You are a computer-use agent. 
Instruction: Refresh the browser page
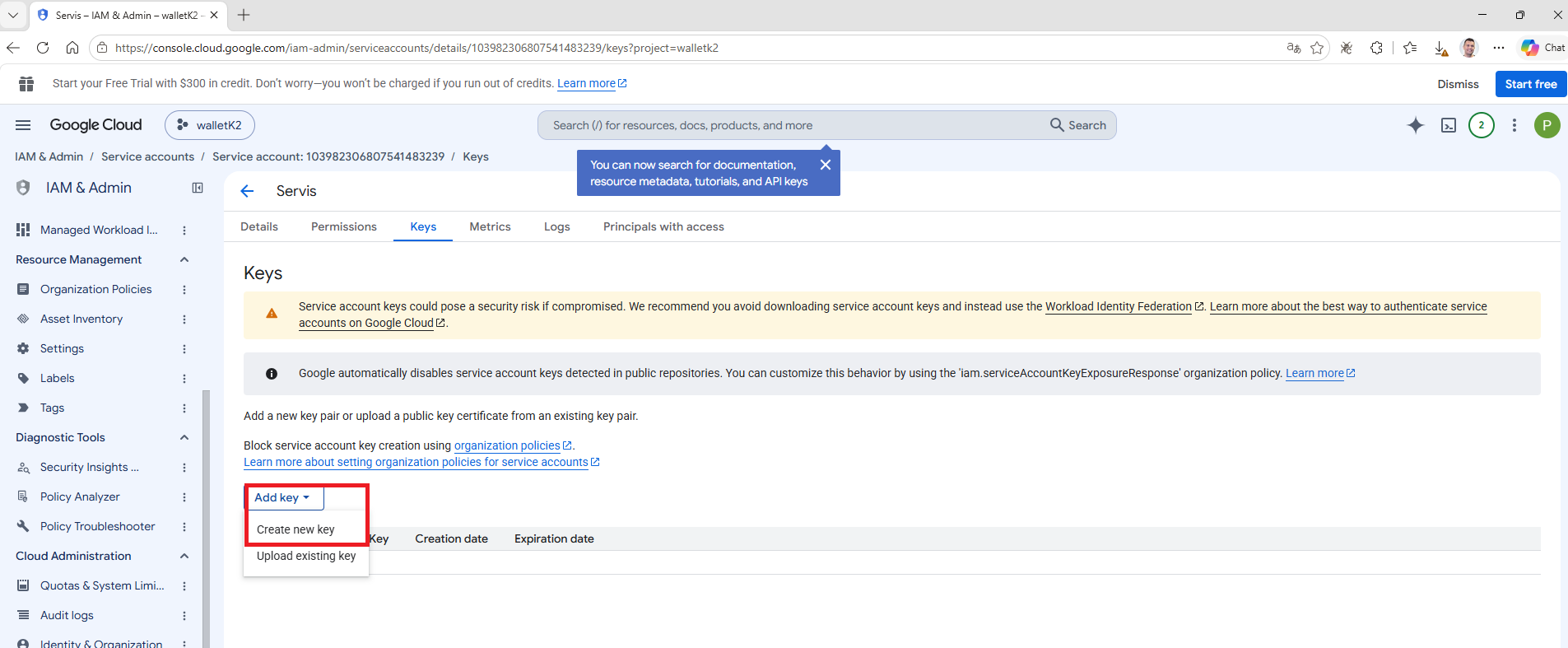click(43, 48)
